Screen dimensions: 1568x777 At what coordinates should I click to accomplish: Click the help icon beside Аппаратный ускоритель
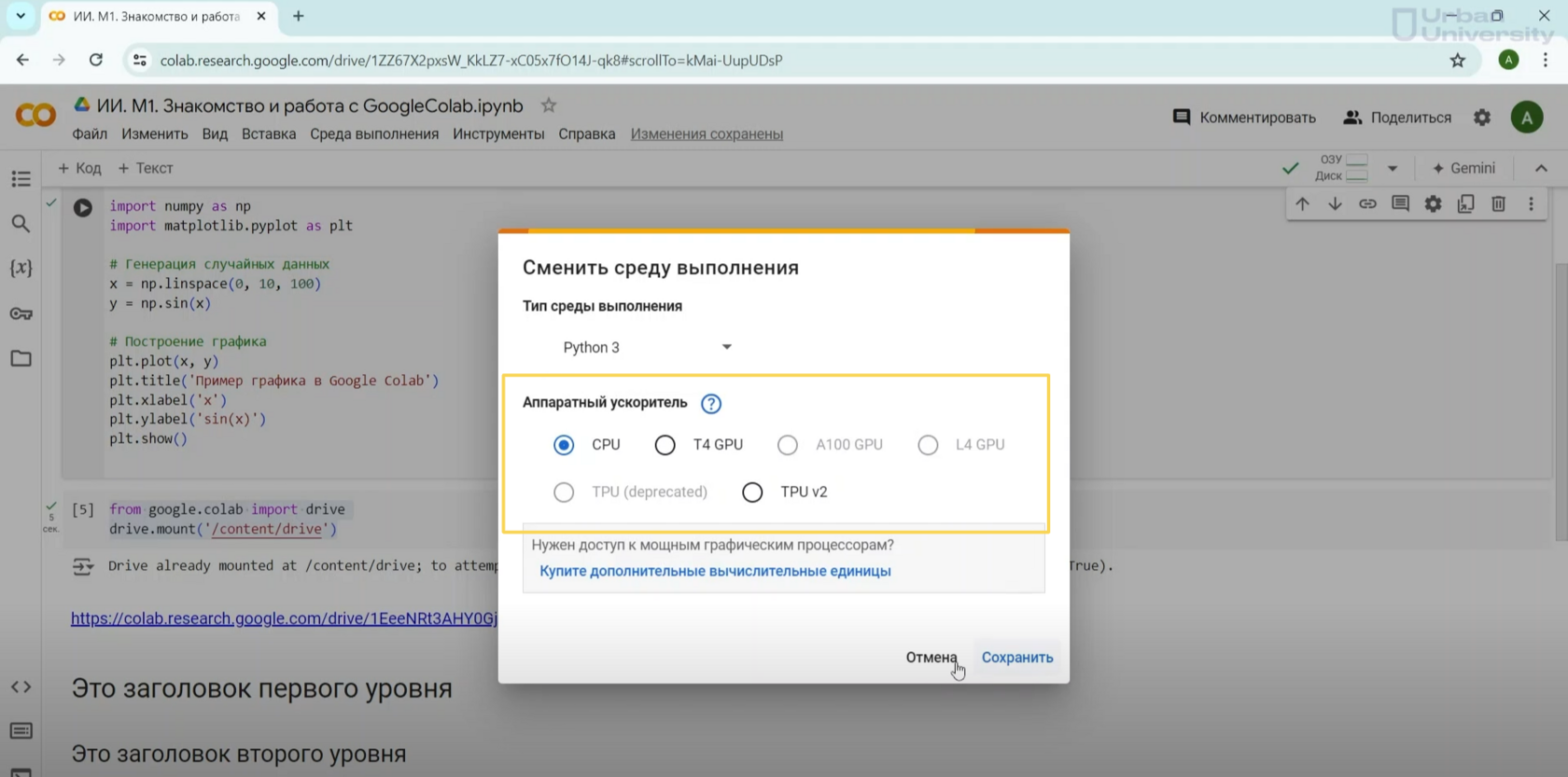(710, 404)
